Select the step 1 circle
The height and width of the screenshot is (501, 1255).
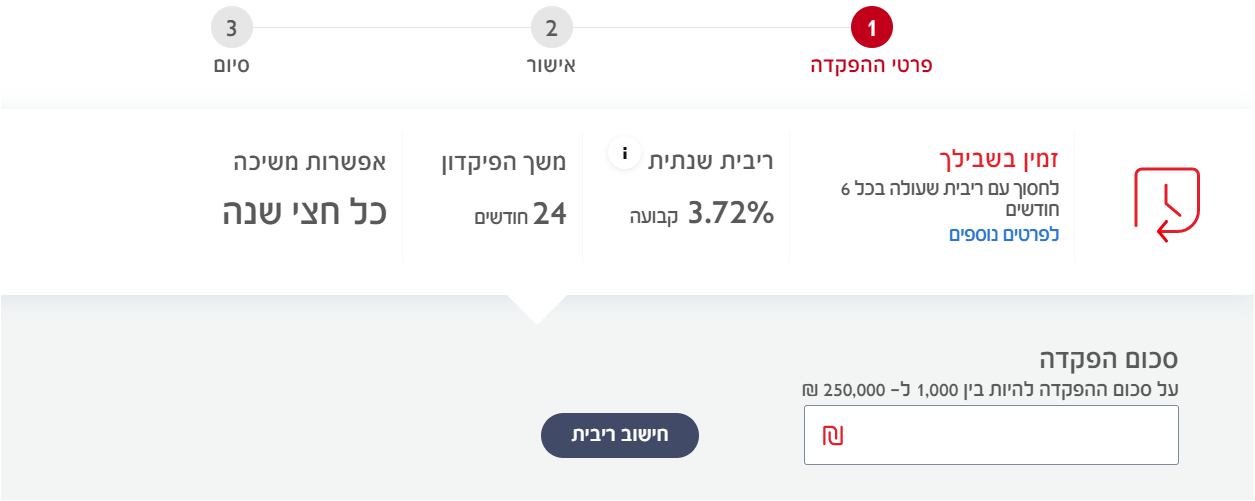(871, 28)
